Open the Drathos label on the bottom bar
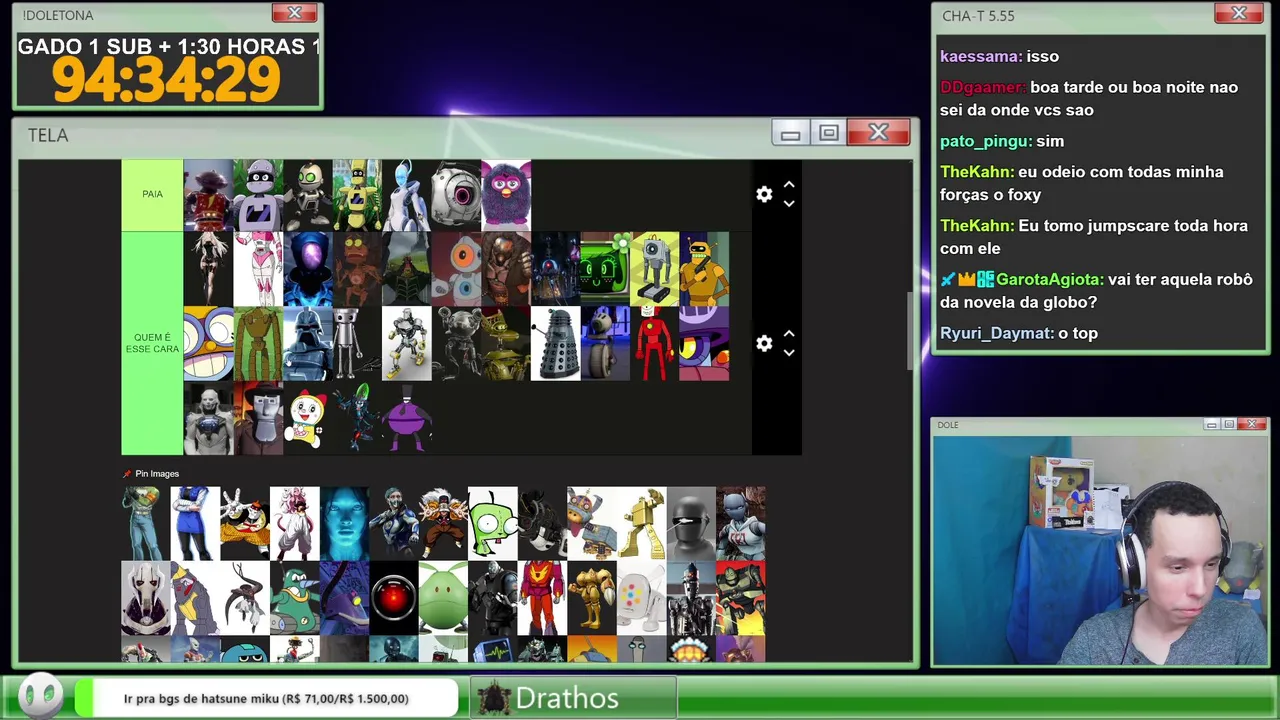The height and width of the screenshot is (720, 1280). tap(567, 698)
